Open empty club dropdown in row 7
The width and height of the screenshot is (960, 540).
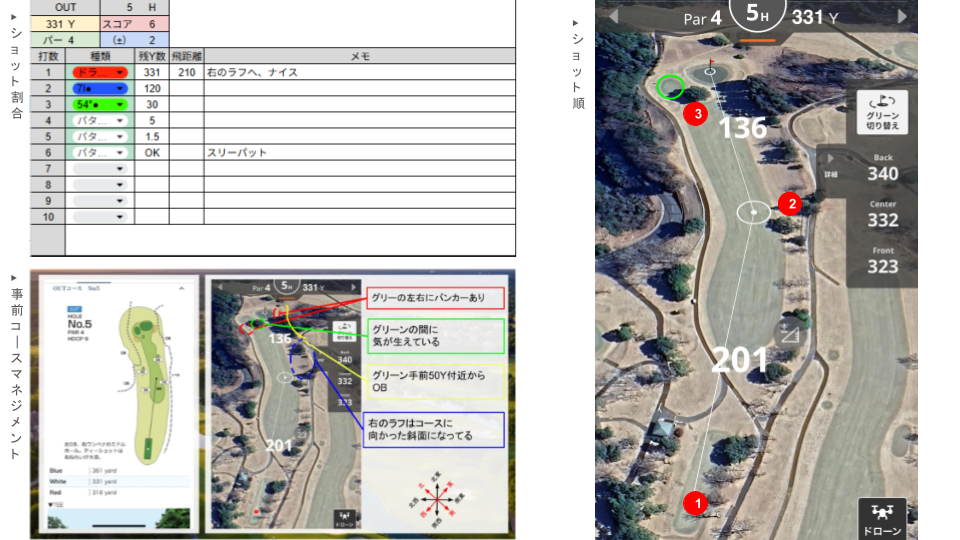pos(99,169)
